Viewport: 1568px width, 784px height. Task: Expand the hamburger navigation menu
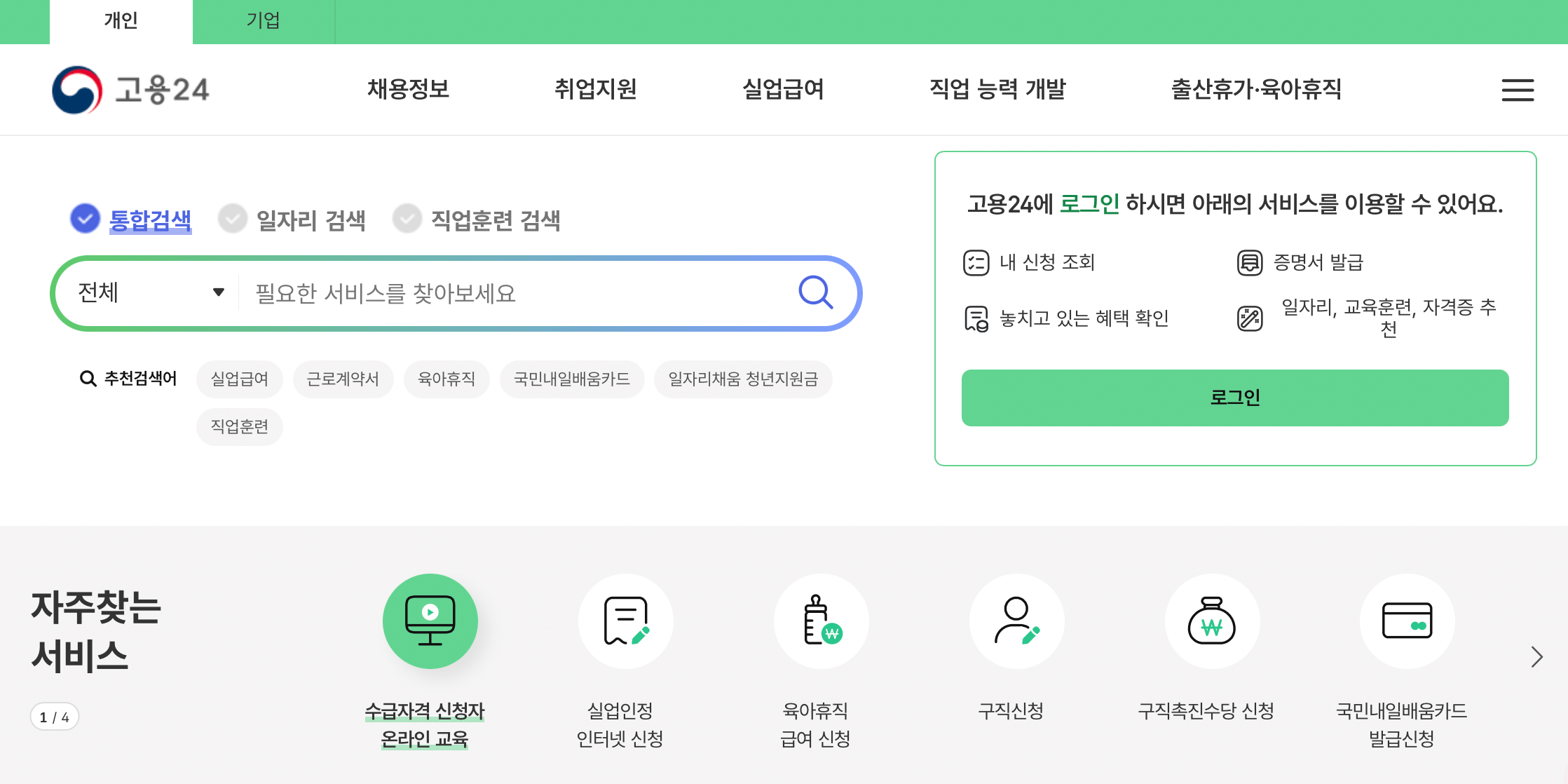[1517, 90]
